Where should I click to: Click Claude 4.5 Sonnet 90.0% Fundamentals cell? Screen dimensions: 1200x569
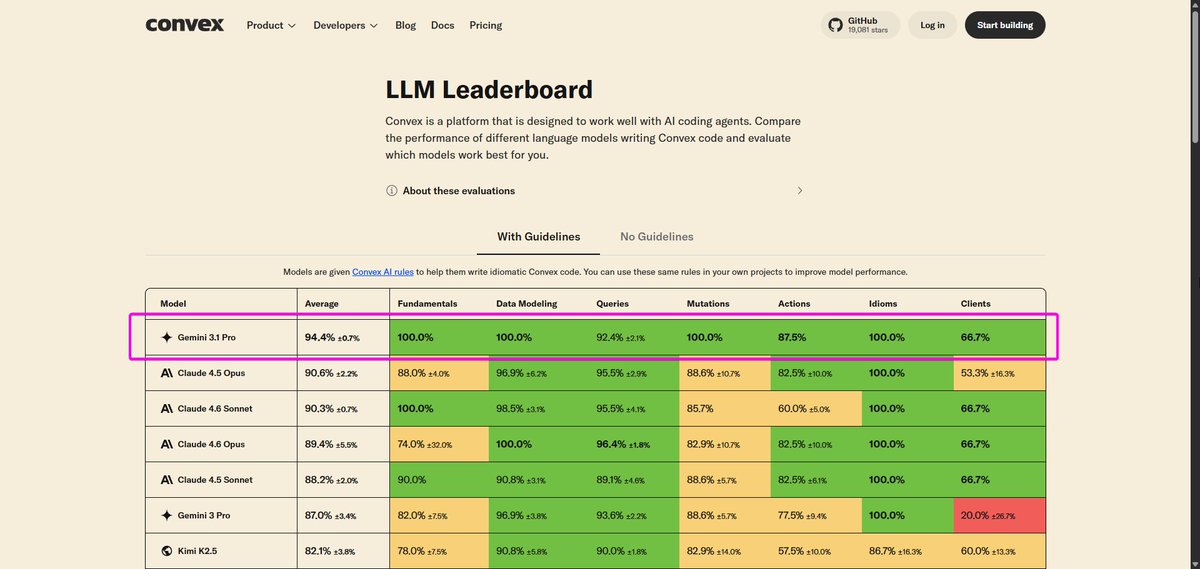(439, 480)
